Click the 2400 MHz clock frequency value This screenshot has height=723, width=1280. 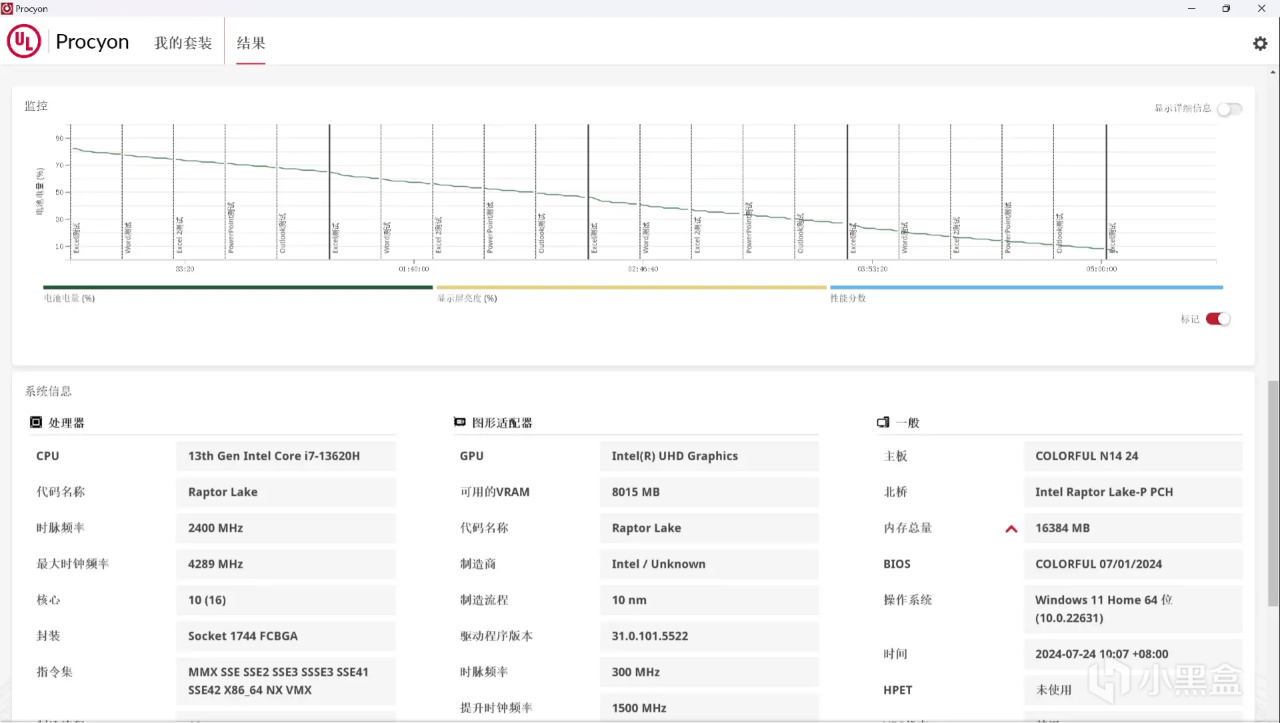tap(286, 528)
